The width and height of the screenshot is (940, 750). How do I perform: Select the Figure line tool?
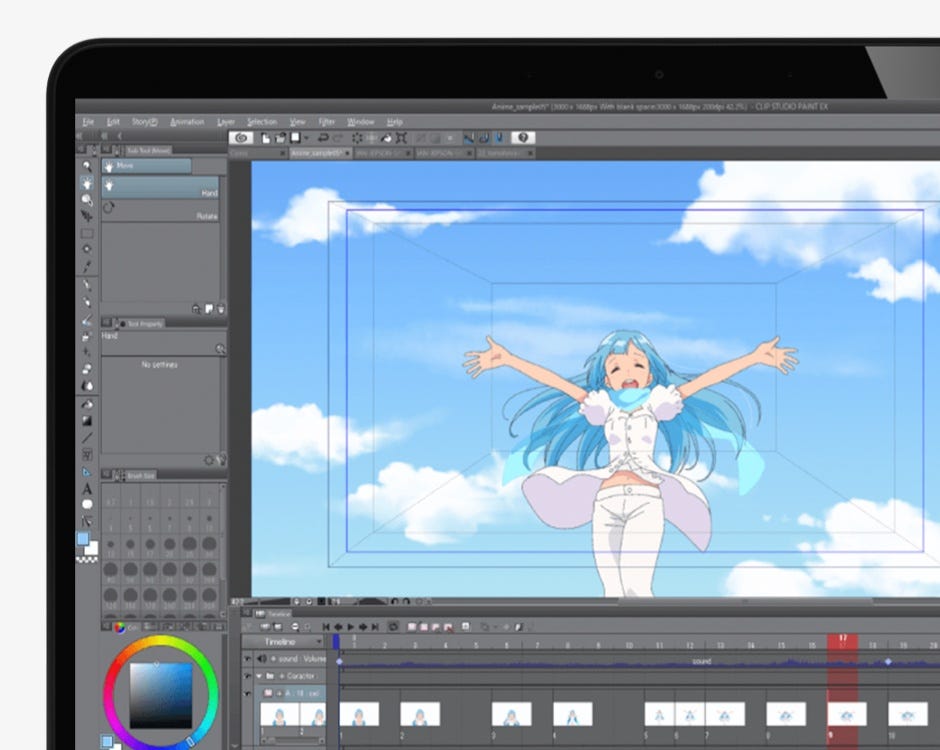click(x=87, y=438)
